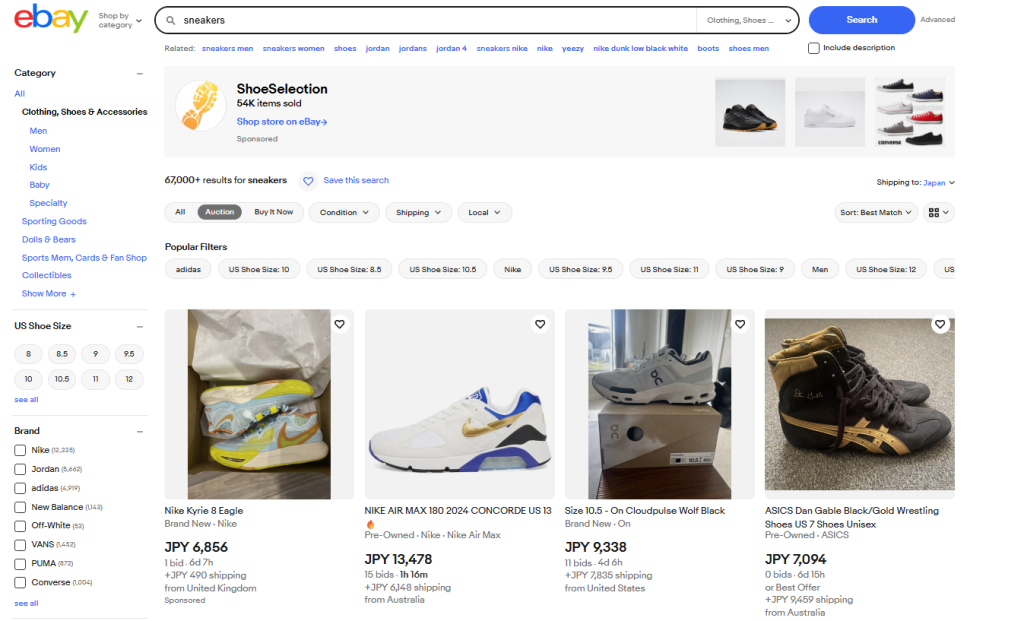
Task: Apply US Shoe Size: 11 popular filter
Action: 669,269
